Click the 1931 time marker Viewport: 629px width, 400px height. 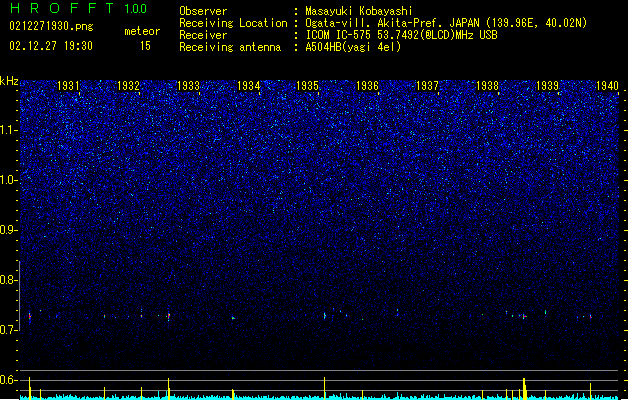pyautogui.click(x=68, y=85)
